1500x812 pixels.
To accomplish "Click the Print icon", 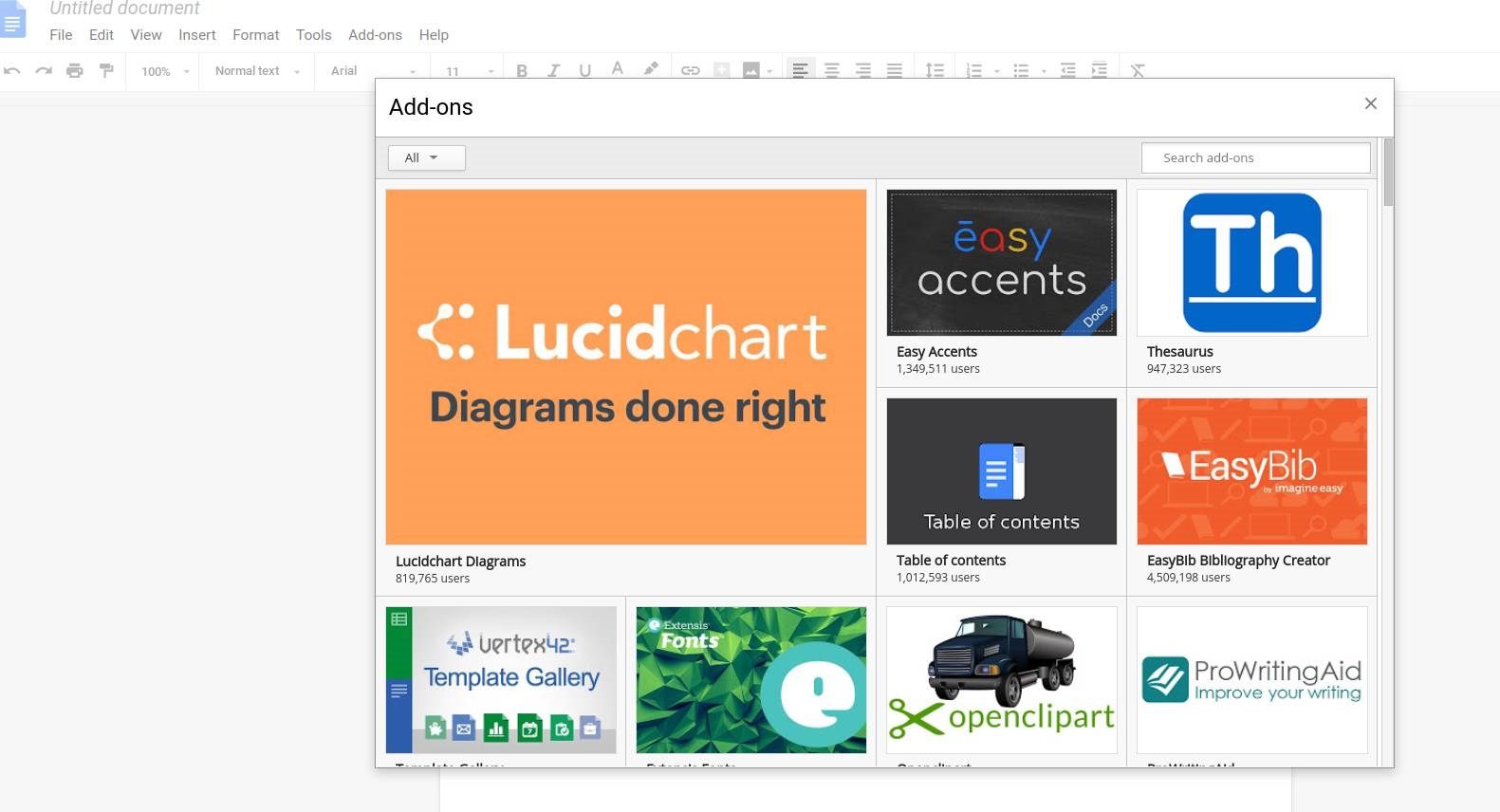I will (x=75, y=70).
